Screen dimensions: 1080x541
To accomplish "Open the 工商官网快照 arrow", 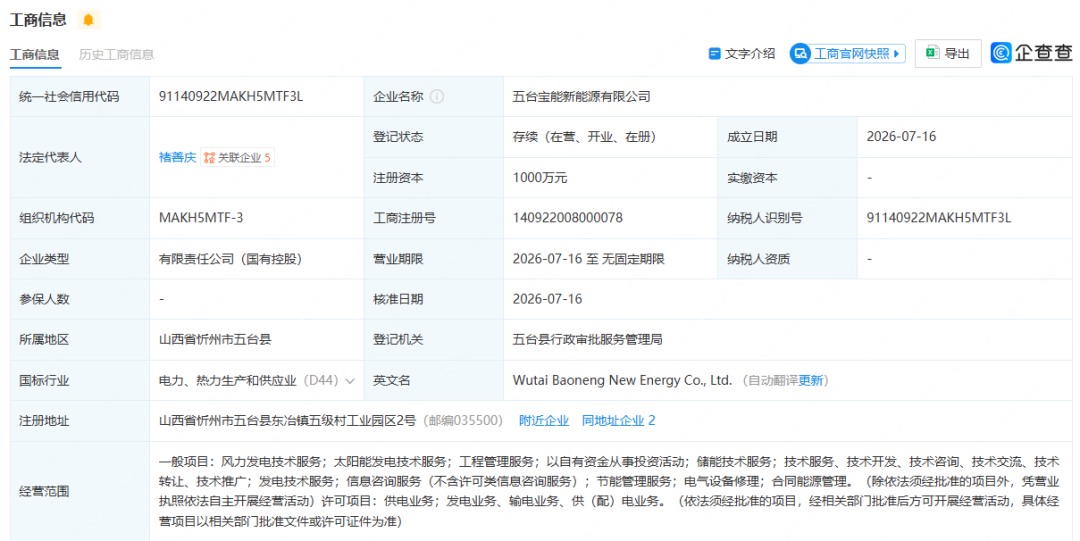I will (896, 54).
